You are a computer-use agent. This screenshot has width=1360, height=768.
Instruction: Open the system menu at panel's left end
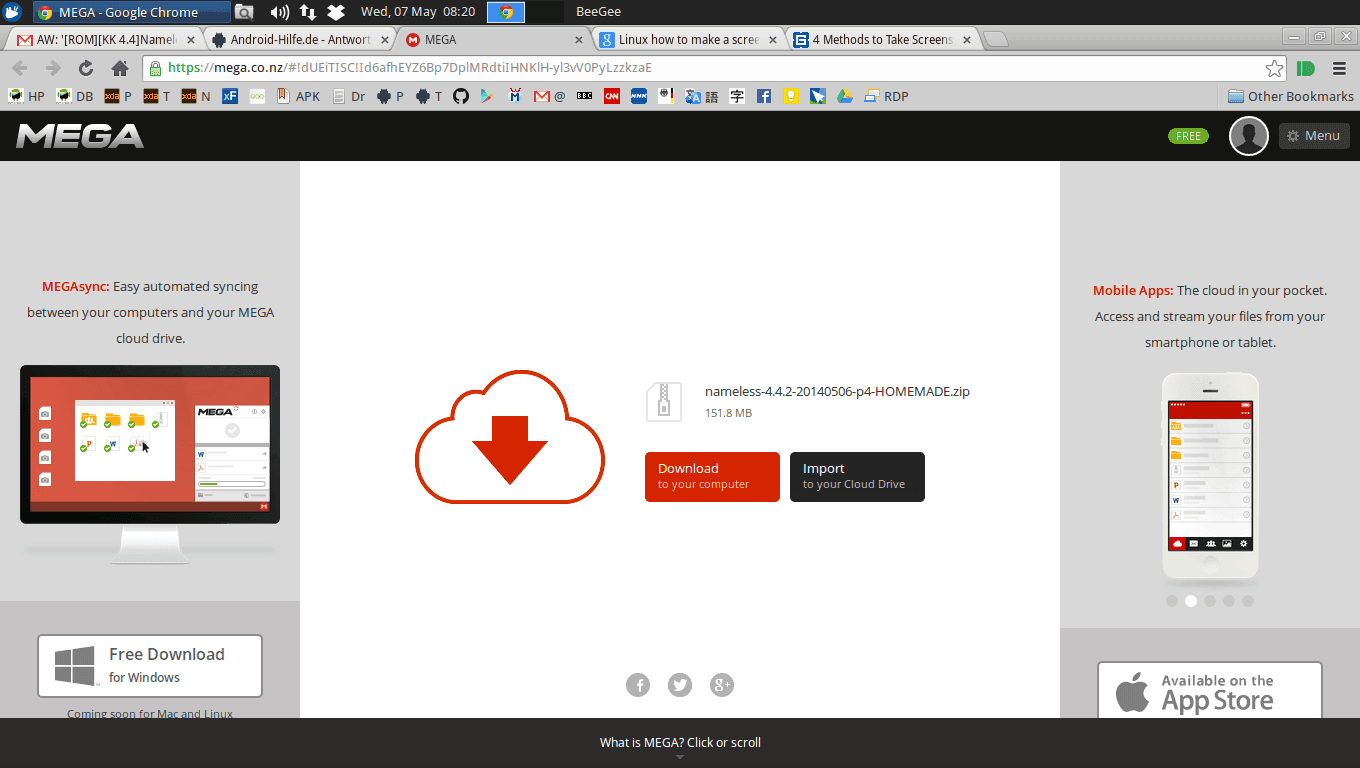tap(13, 12)
